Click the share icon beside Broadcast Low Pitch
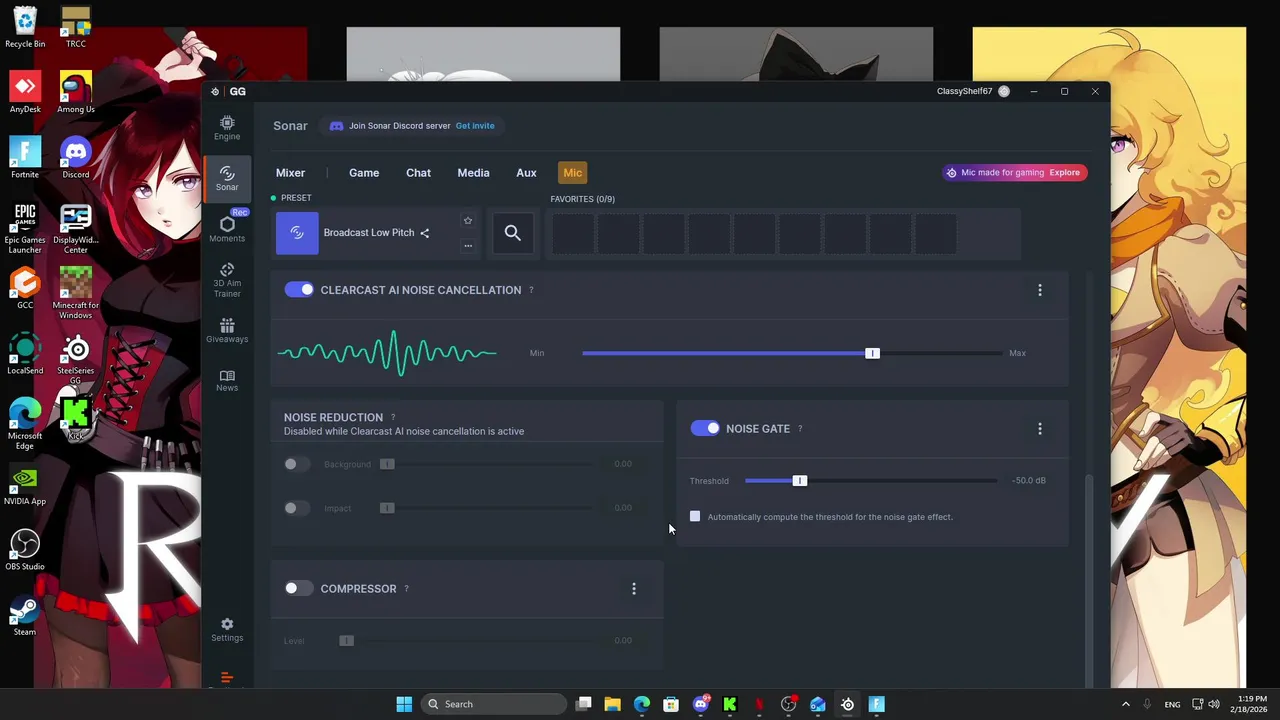The height and width of the screenshot is (720, 1280). click(x=425, y=233)
